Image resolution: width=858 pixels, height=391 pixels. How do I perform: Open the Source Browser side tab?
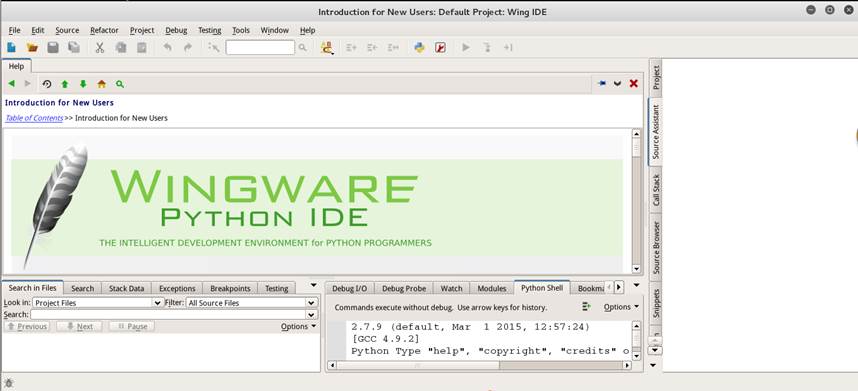(656, 248)
